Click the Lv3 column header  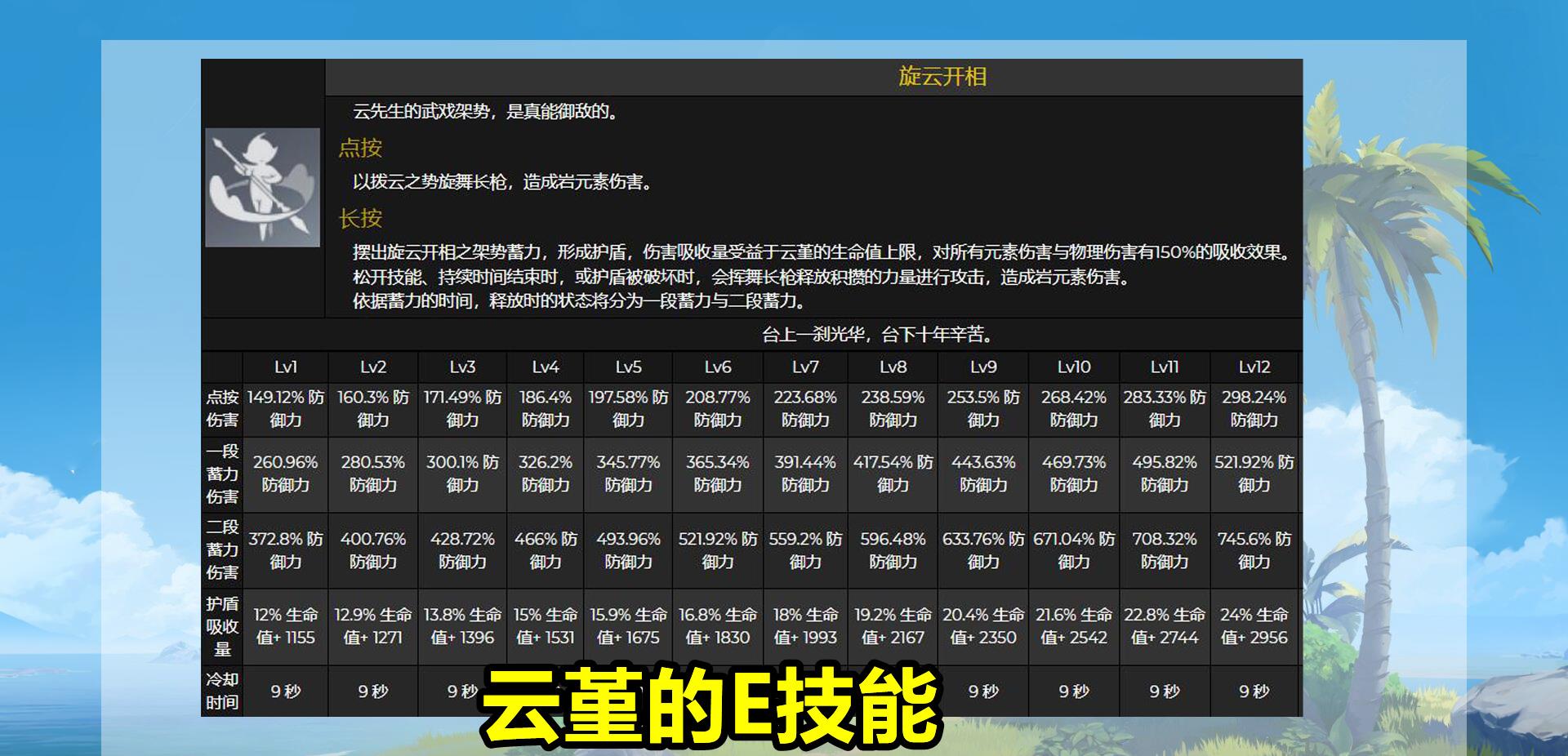pyautogui.click(x=462, y=367)
